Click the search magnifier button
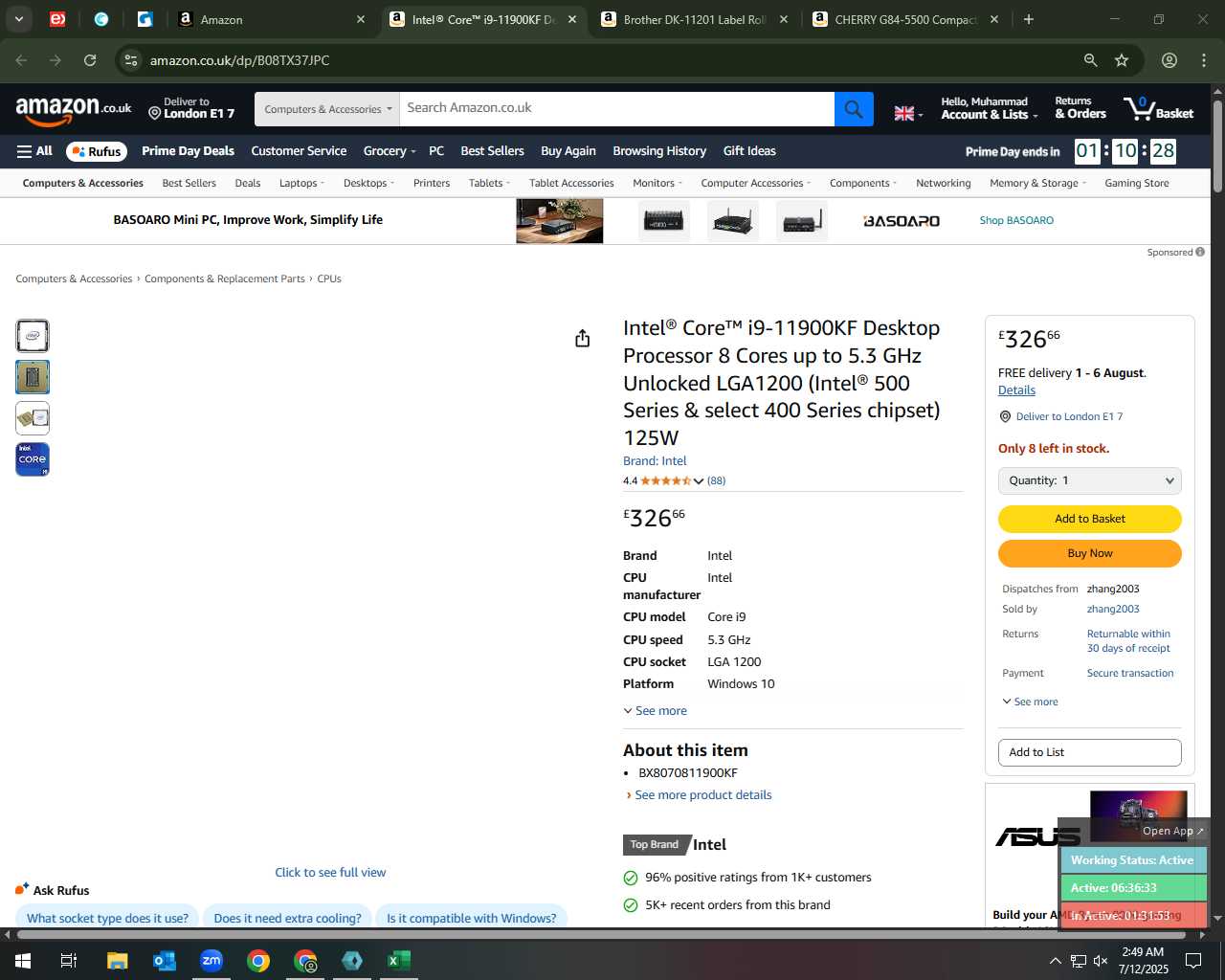The height and width of the screenshot is (980, 1225). 854,109
